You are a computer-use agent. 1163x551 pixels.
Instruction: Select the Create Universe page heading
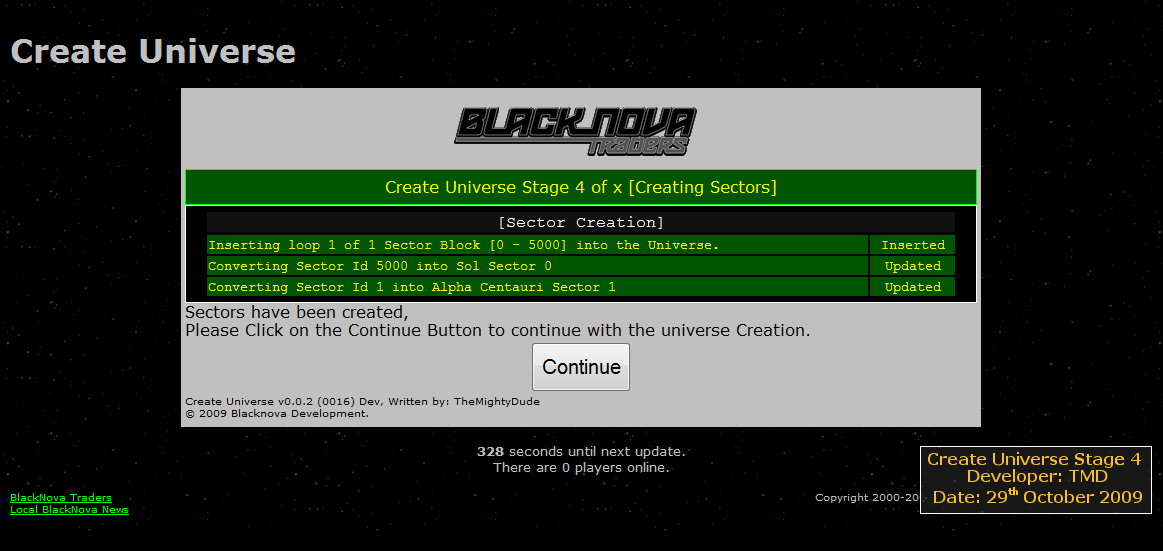[x=154, y=52]
